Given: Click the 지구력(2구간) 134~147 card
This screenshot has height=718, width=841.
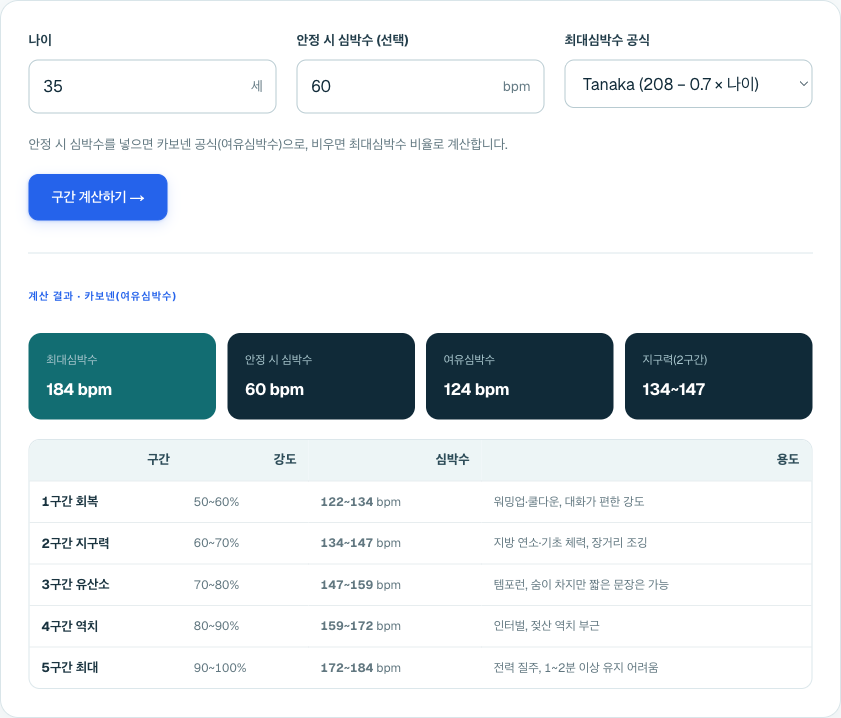Looking at the screenshot, I should 718,376.
